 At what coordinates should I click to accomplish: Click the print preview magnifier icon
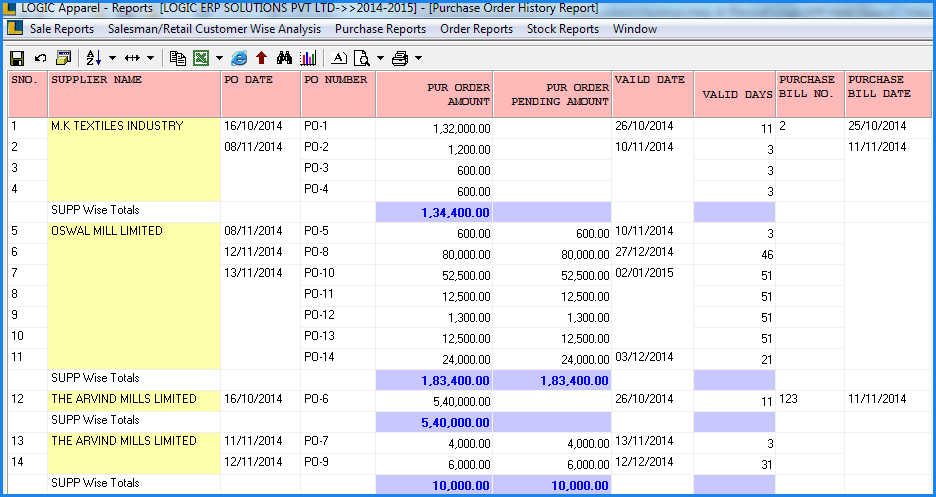coord(362,58)
